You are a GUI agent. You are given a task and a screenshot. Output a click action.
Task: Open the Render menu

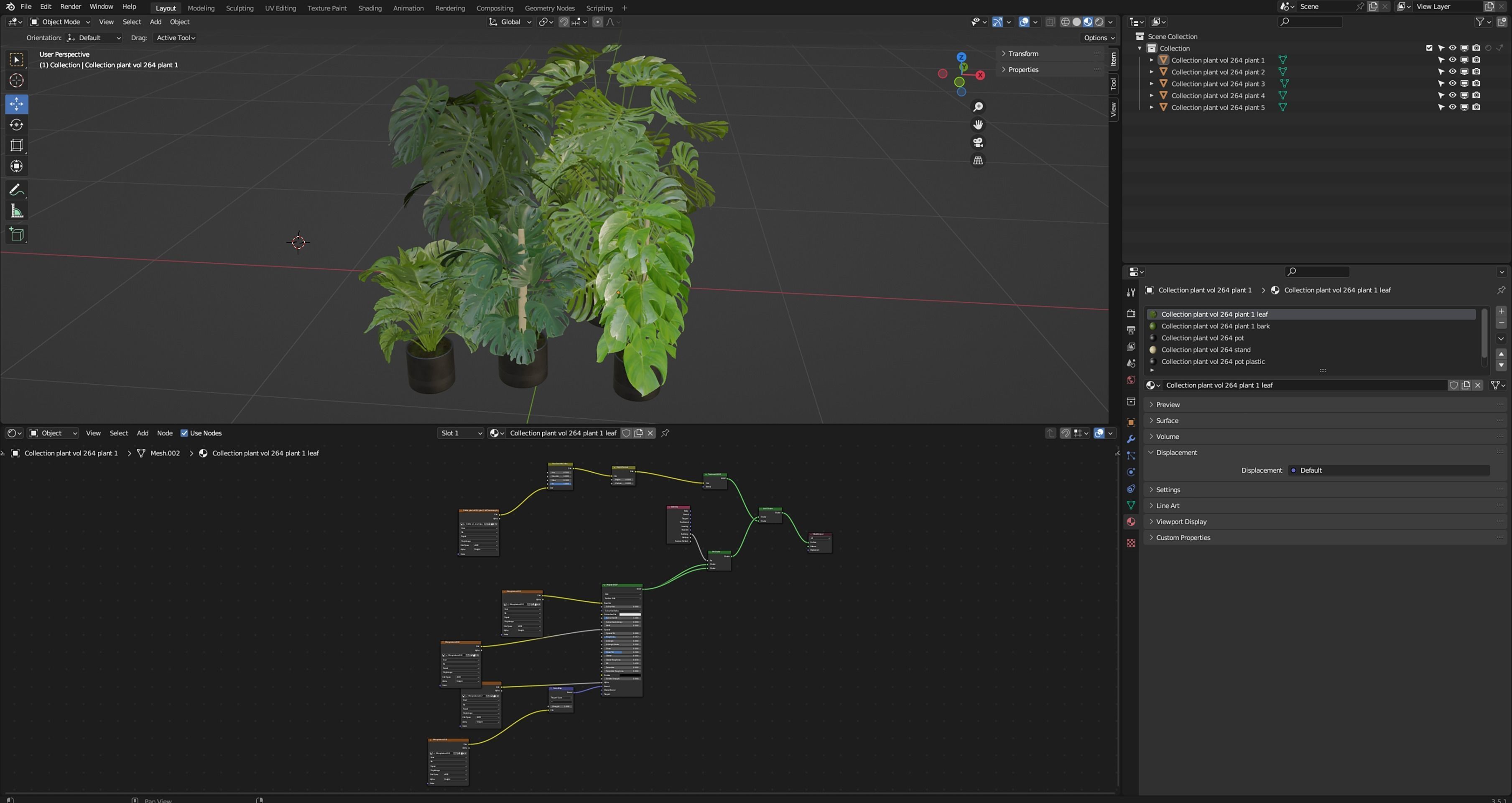(70, 6)
